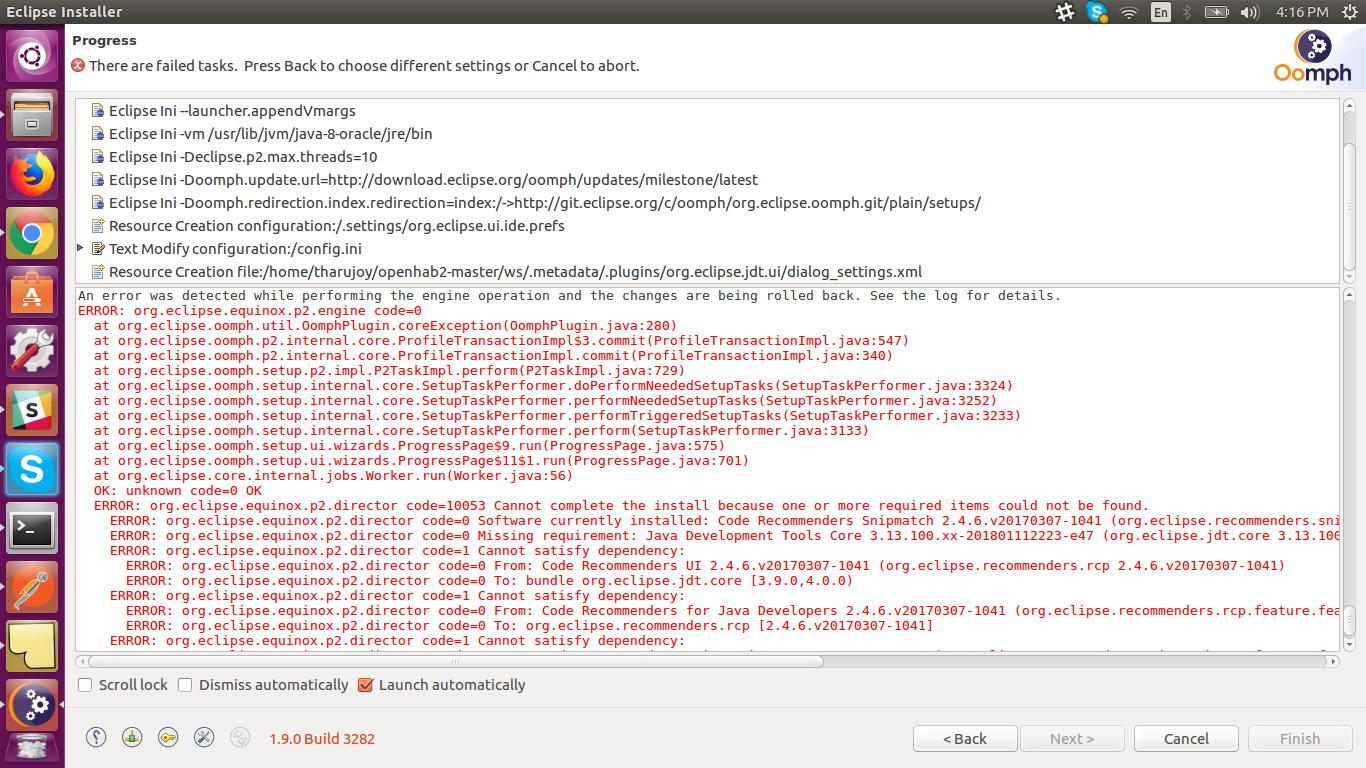This screenshot has height=768, width=1366.
Task: Click the Progress page heading
Action: (x=104, y=40)
